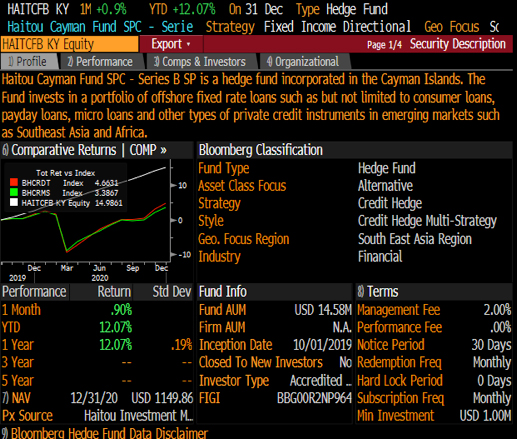This screenshot has height=439, width=517.
Task: Click the 1 Month return .90% value
Action: pos(121,310)
